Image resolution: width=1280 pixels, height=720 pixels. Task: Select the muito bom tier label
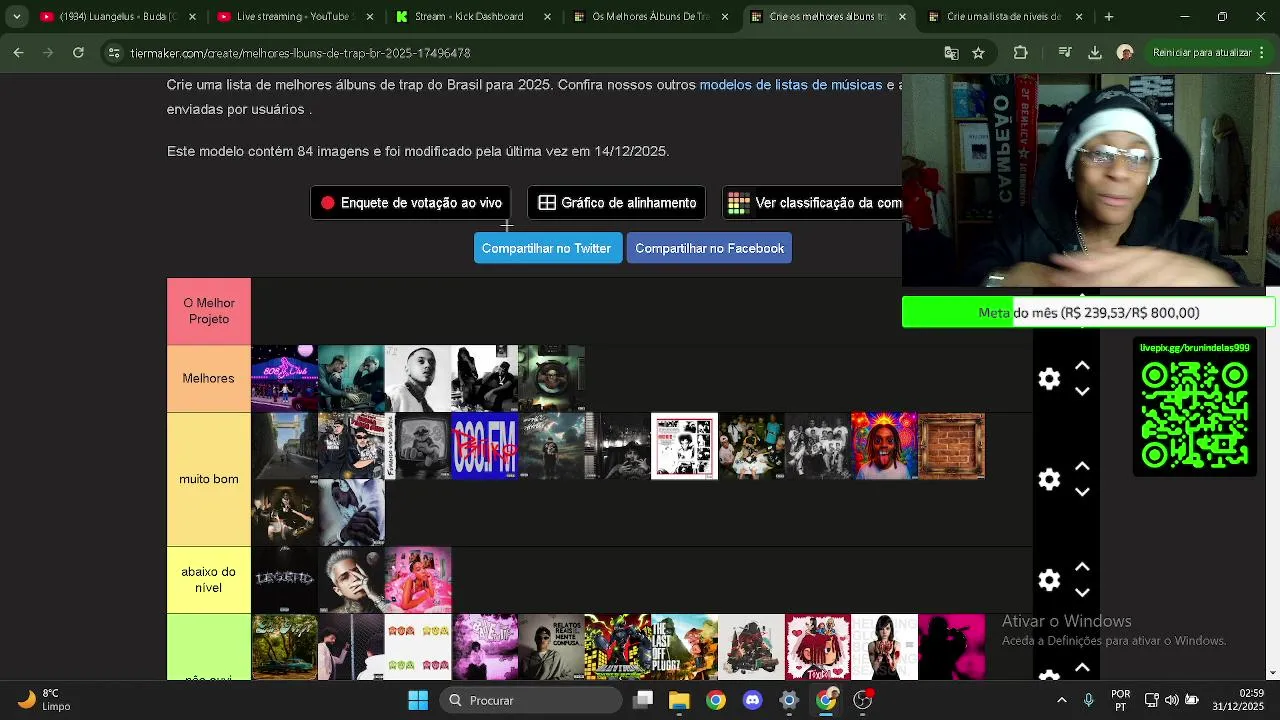pos(209,479)
